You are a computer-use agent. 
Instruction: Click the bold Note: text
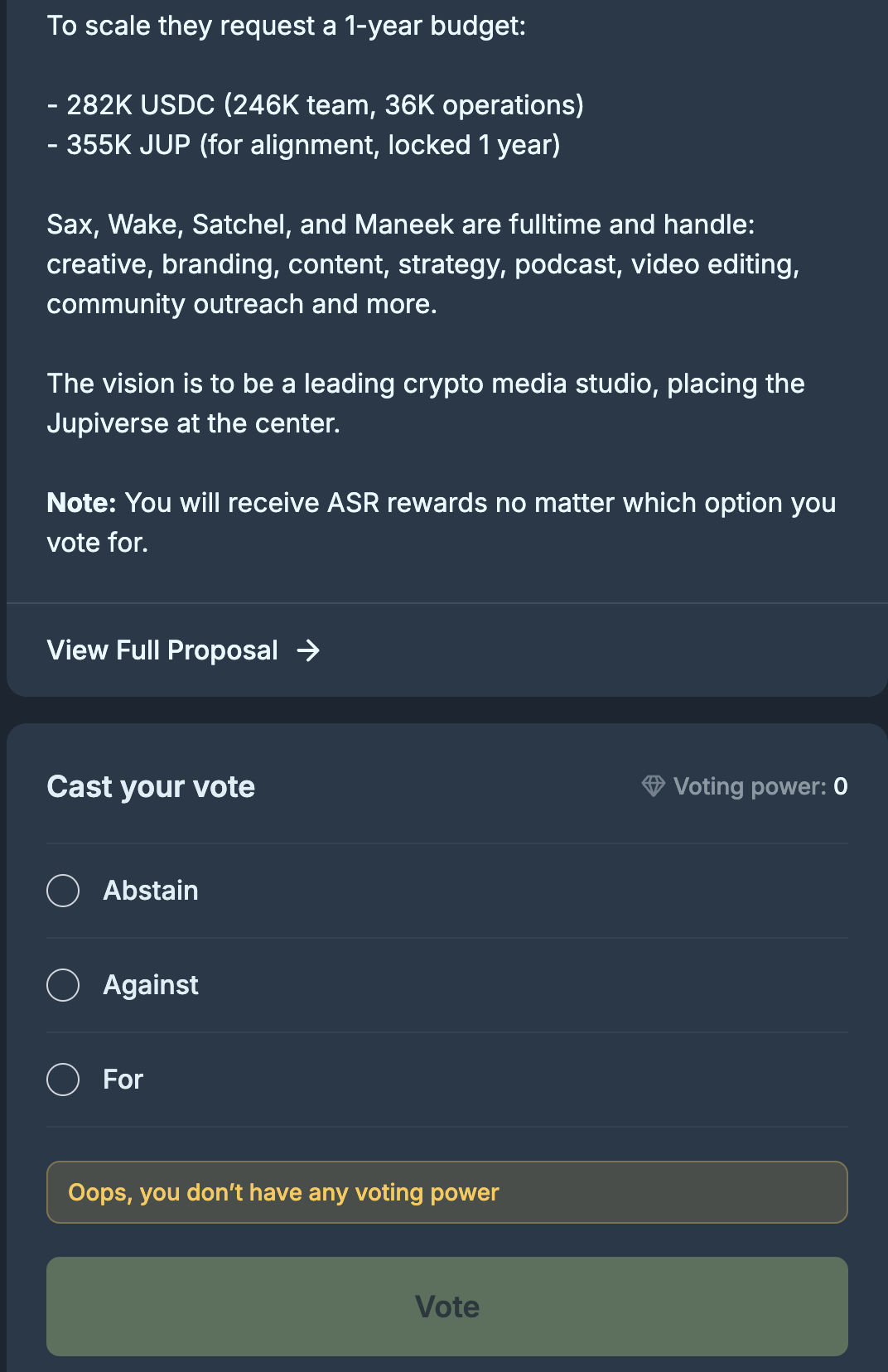click(81, 503)
